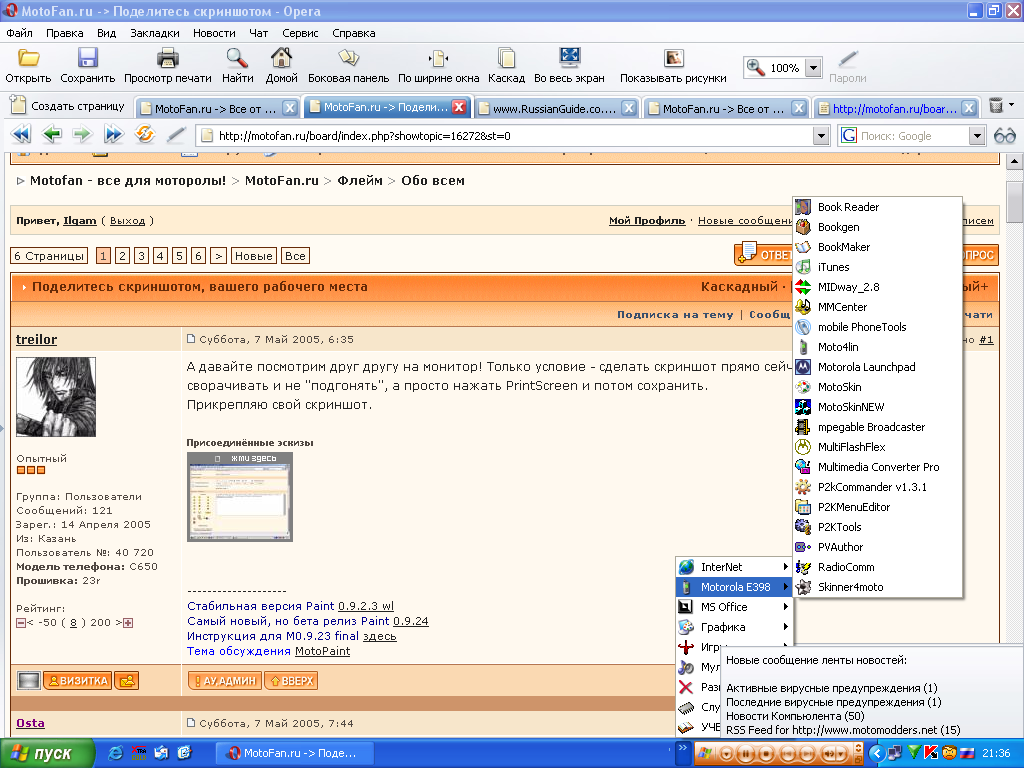Open the treilor username link
The image size is (1024, 768).
point(37,340)
